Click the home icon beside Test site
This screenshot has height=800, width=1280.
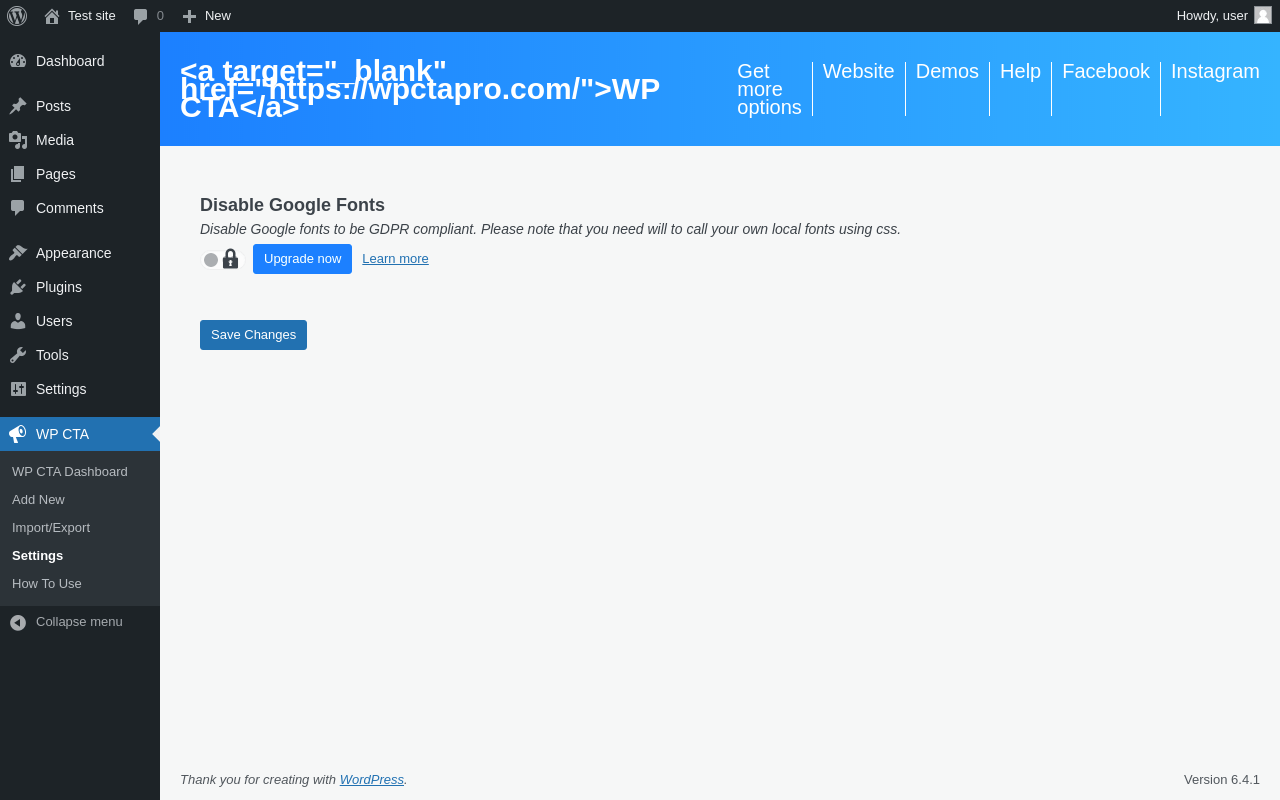52,16
